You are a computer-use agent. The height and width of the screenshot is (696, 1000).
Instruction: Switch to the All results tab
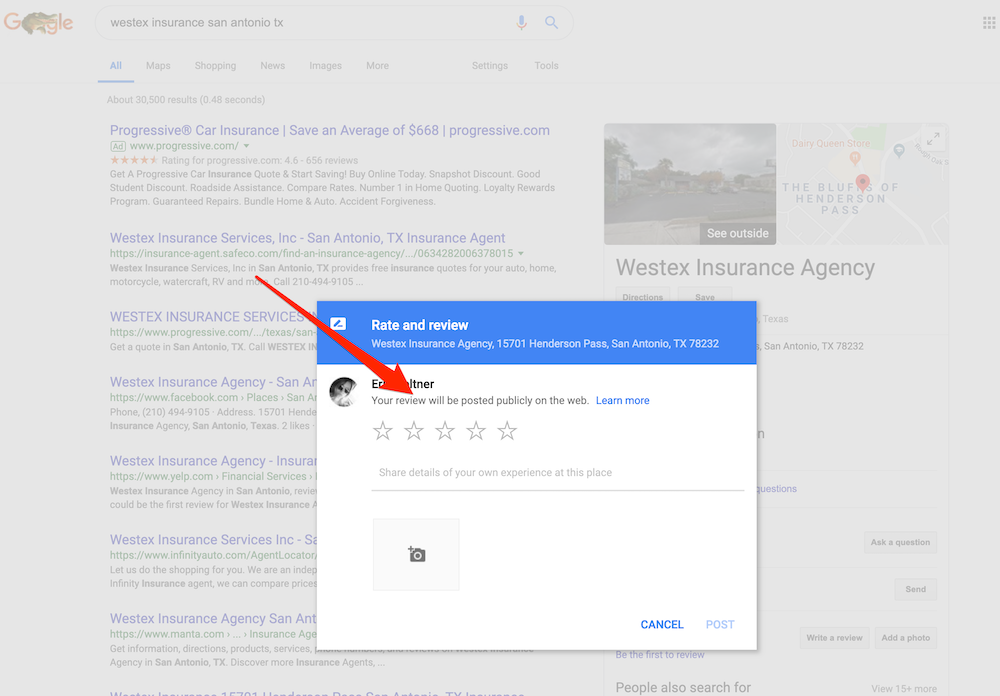[115, 66]
